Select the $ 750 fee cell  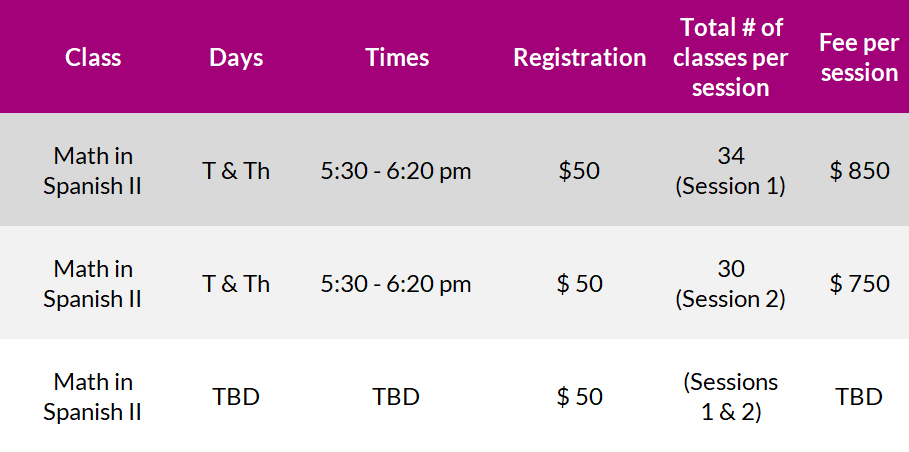(859, 284)
